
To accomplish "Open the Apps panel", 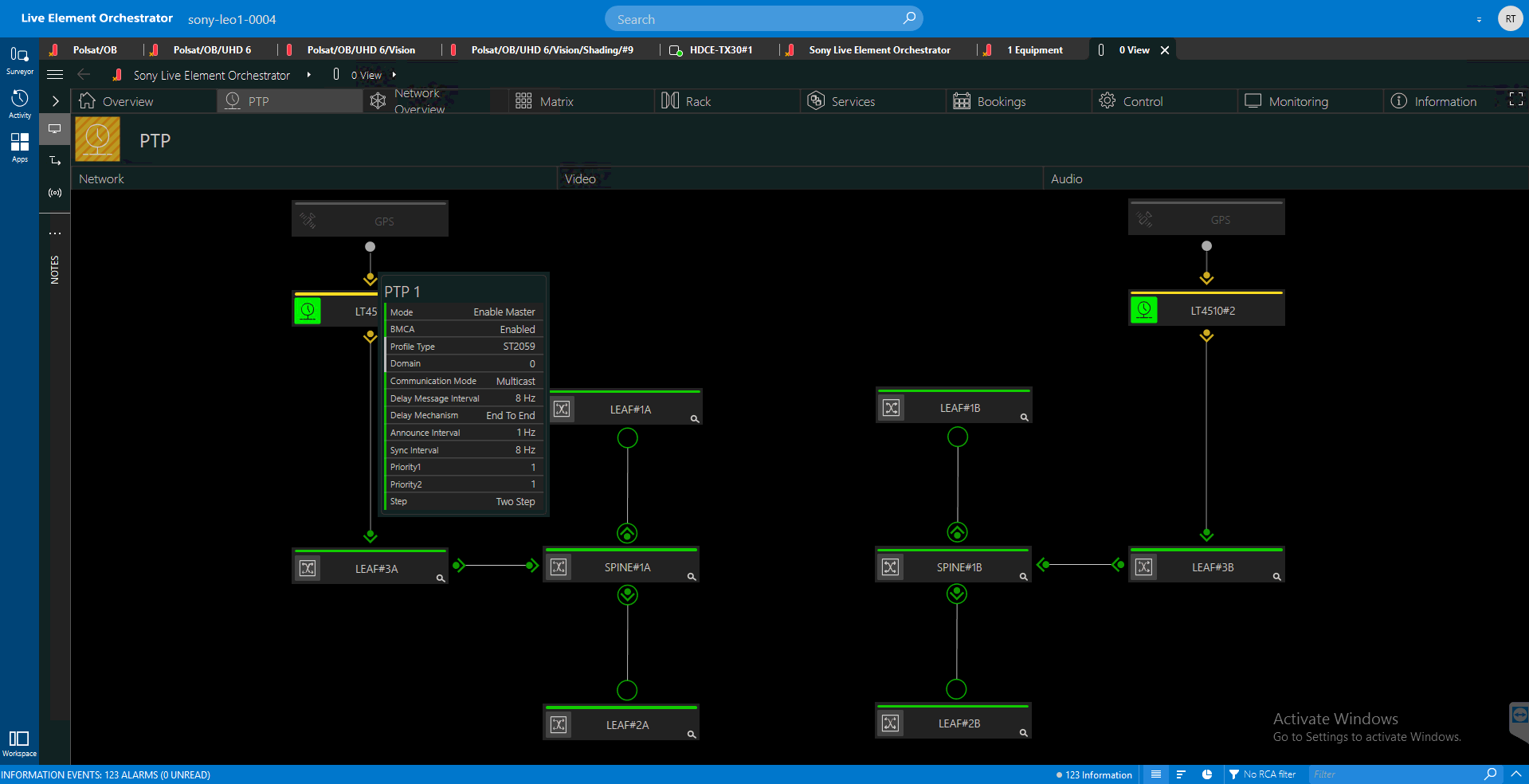I will (19, 147).
